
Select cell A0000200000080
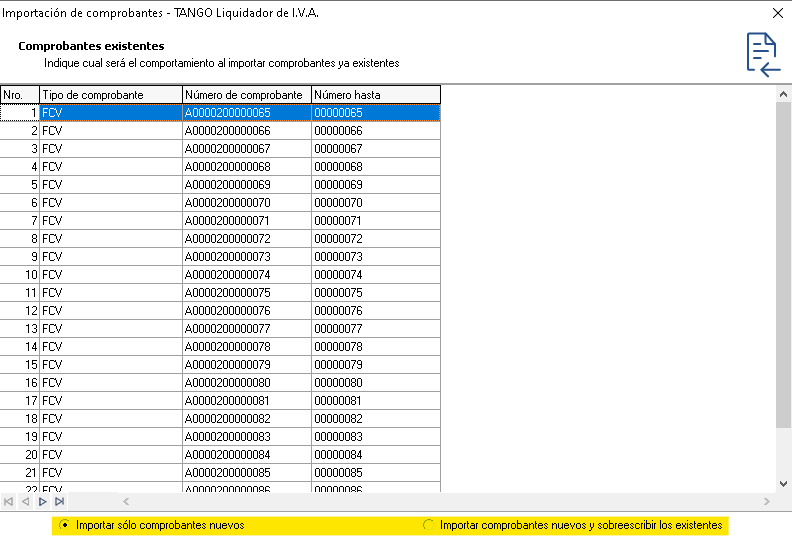247,383
